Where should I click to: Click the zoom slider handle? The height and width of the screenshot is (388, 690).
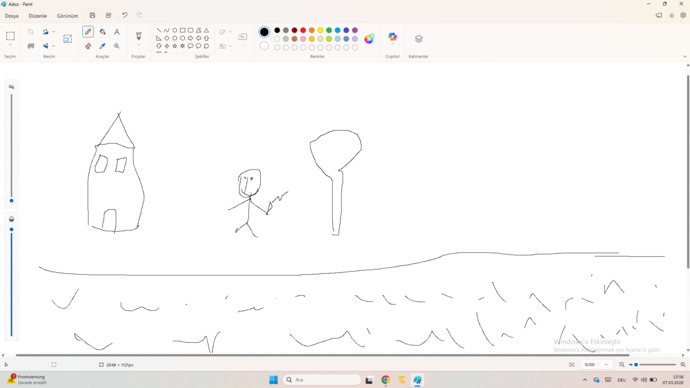click(x=636, y=365)
